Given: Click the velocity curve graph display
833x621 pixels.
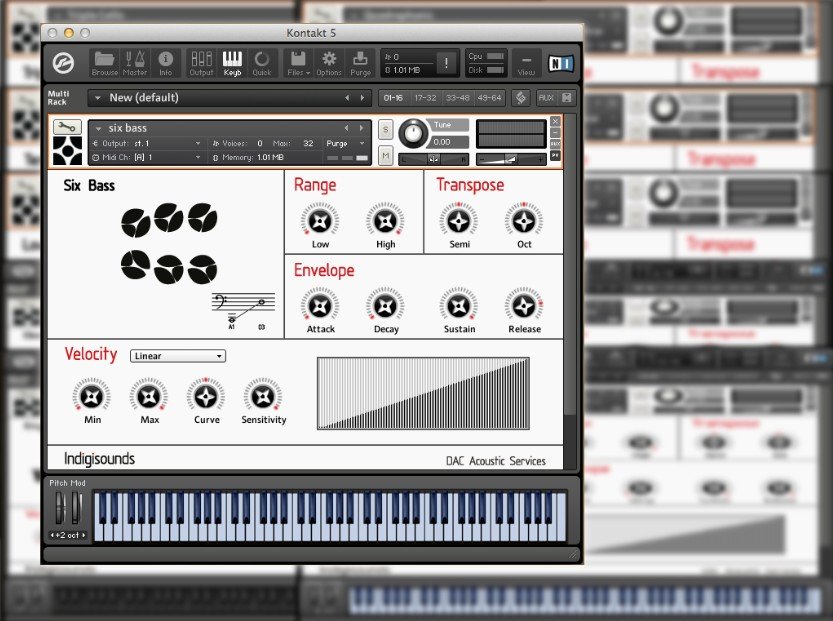Looking at the screenshot, I should (423, 393).
